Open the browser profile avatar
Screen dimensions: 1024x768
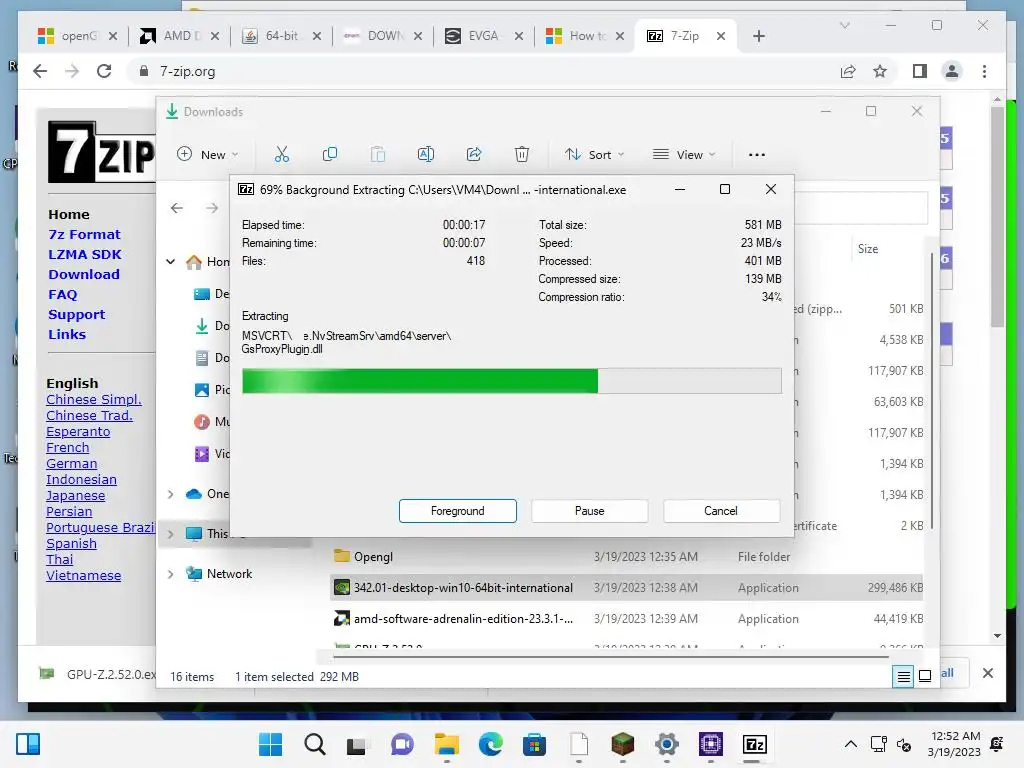tap(952, 71)
